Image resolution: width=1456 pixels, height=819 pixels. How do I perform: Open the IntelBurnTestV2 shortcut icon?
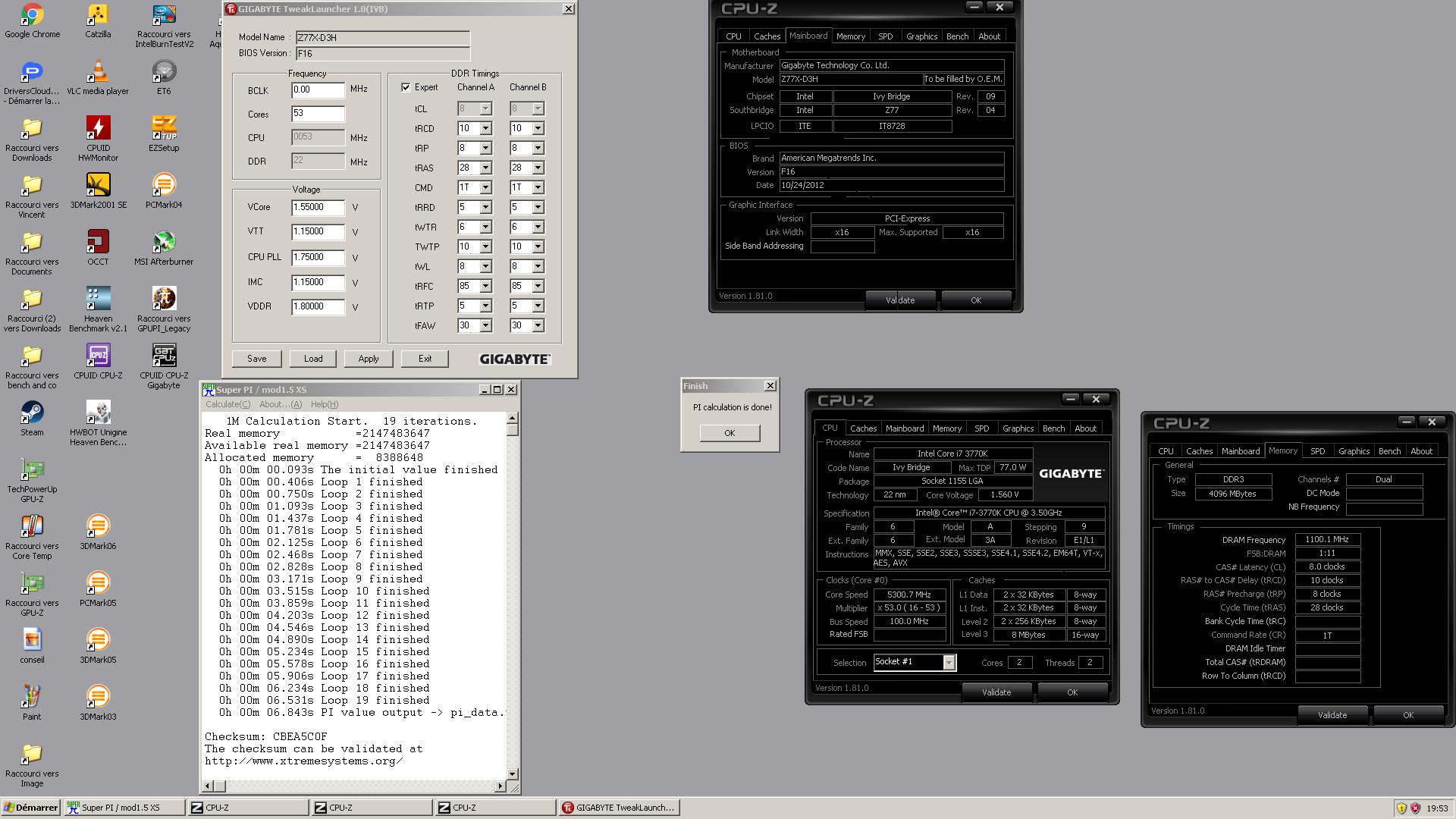coord(164,26)
